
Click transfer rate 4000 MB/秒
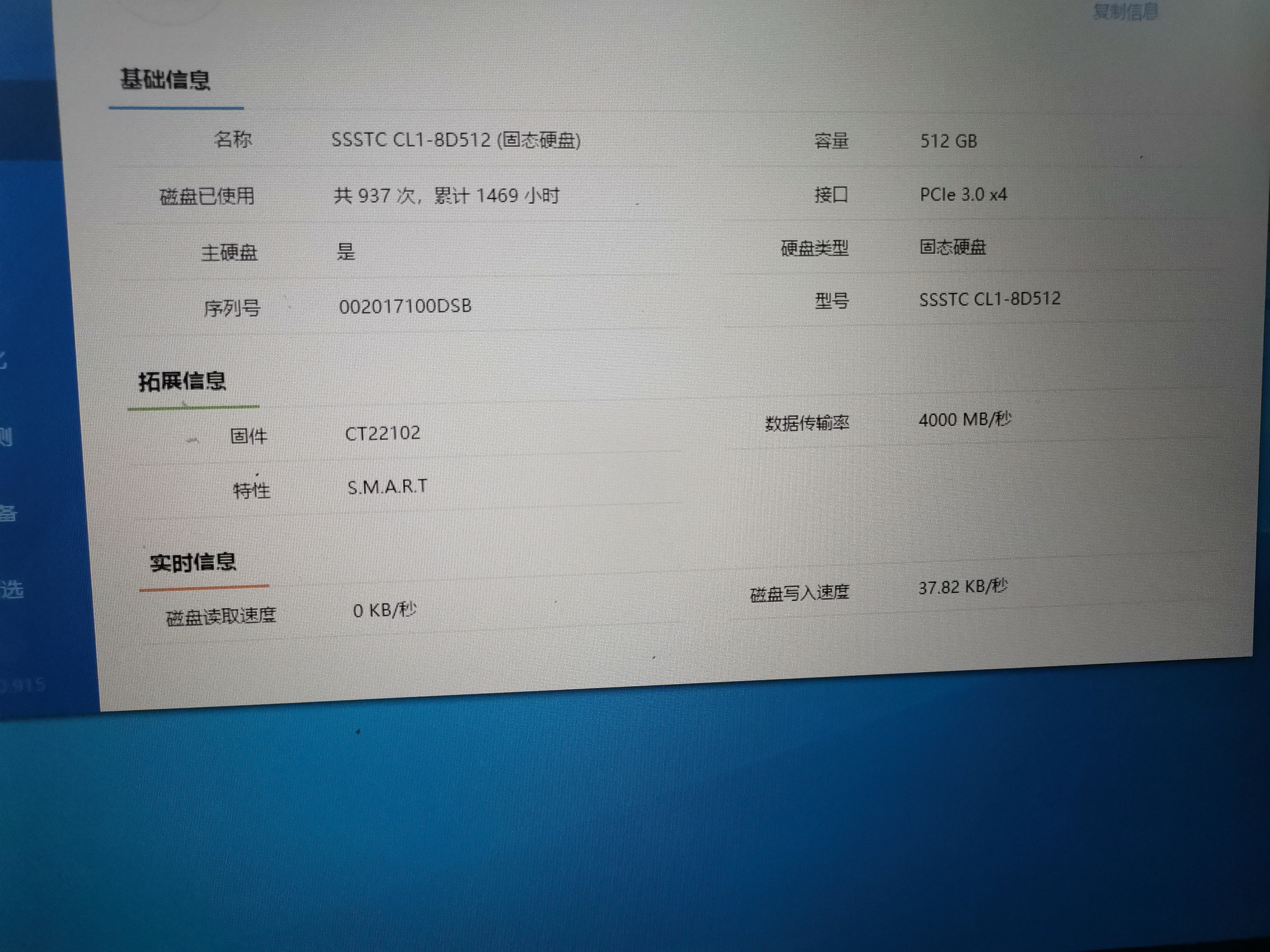pyautogui.click(x=965, y=420)
